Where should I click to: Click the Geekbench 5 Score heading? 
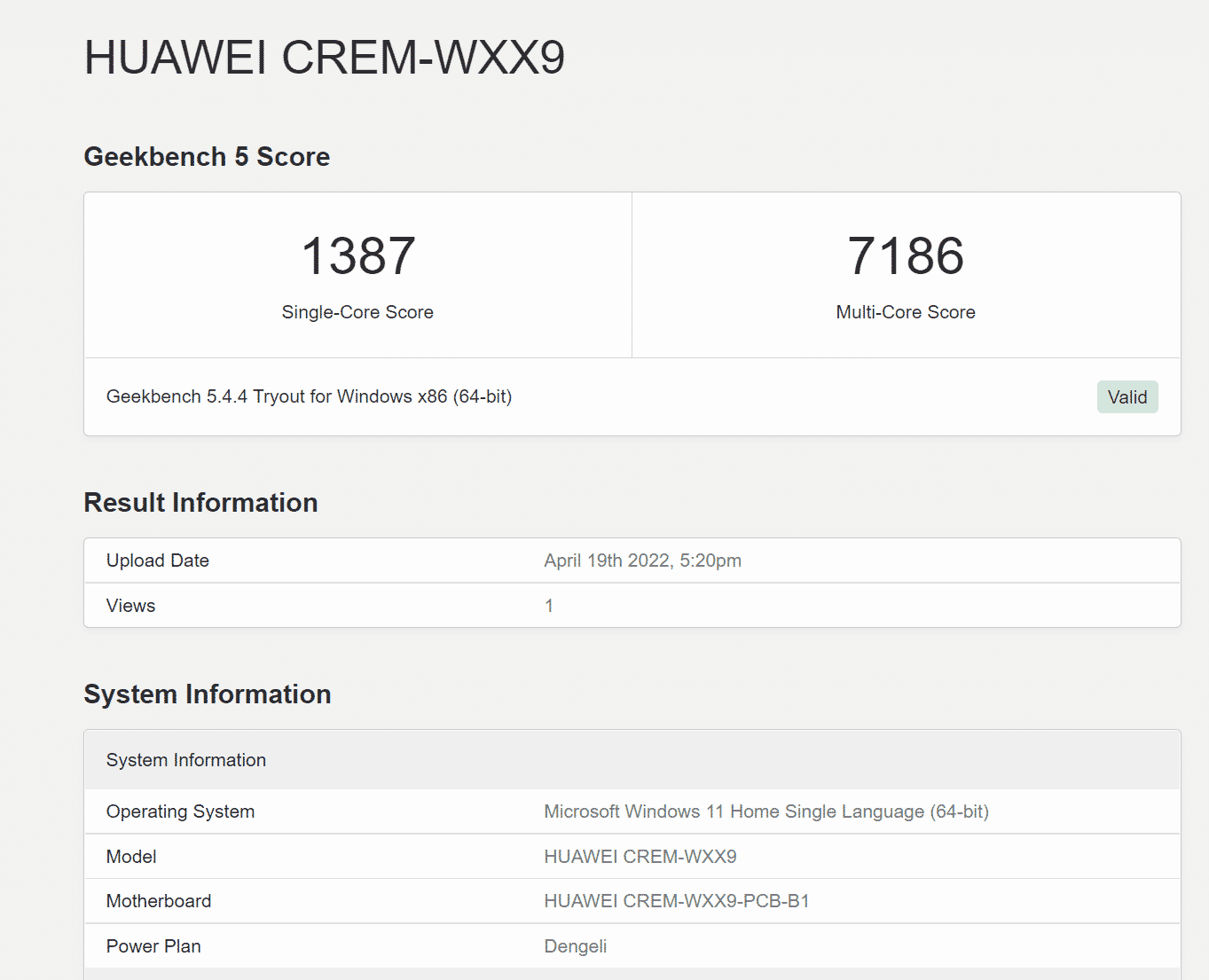[207, 157]
